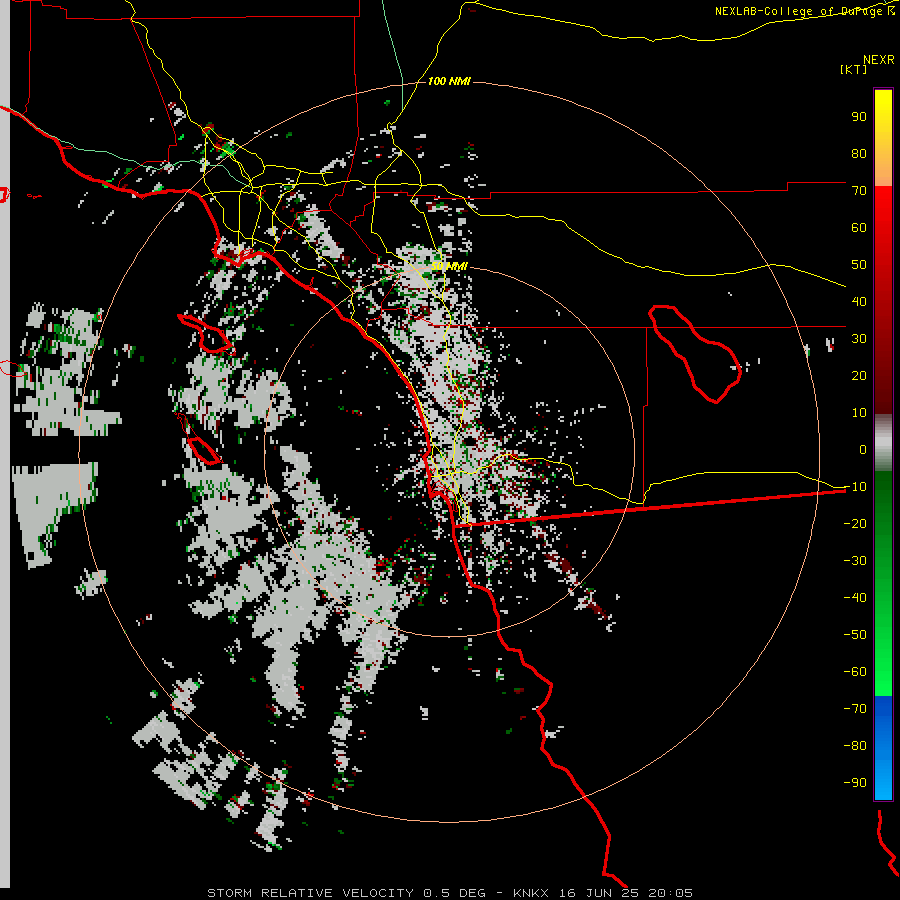Click the -10 scale value
900x900 pixels.
tap(855, 487)
